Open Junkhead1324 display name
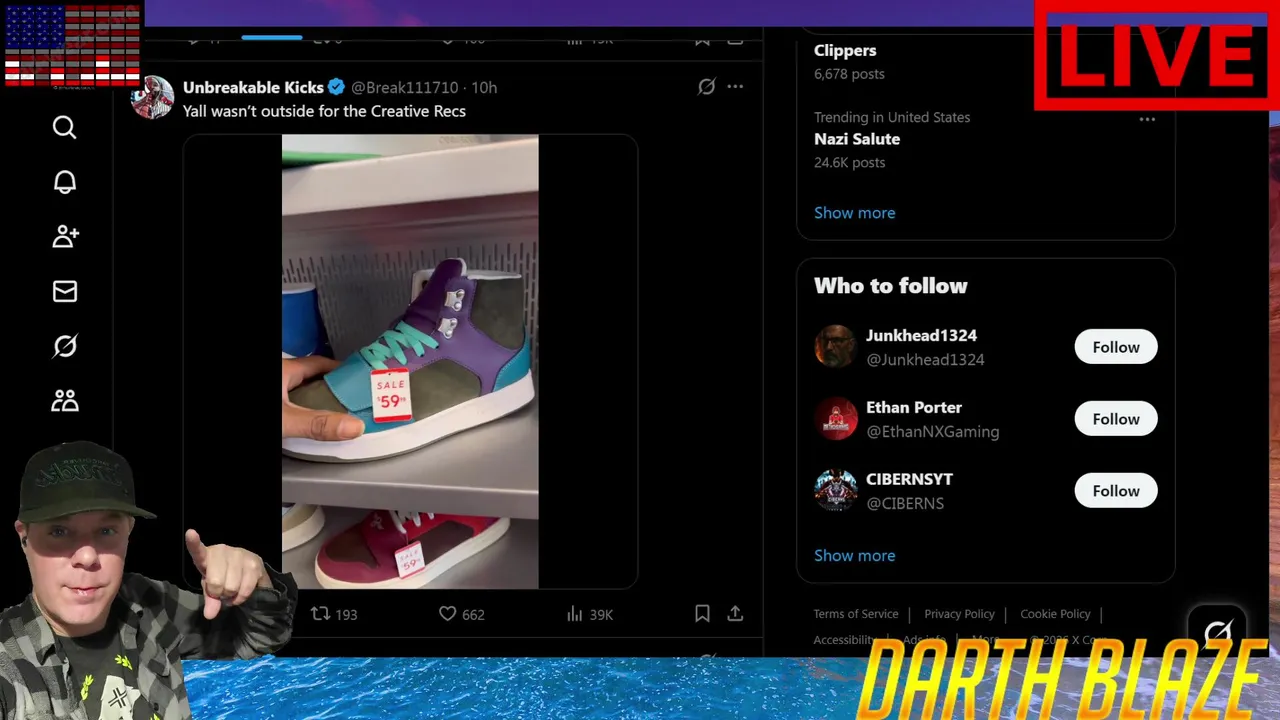The image size is (1280, 720). [x=921, y=335]
